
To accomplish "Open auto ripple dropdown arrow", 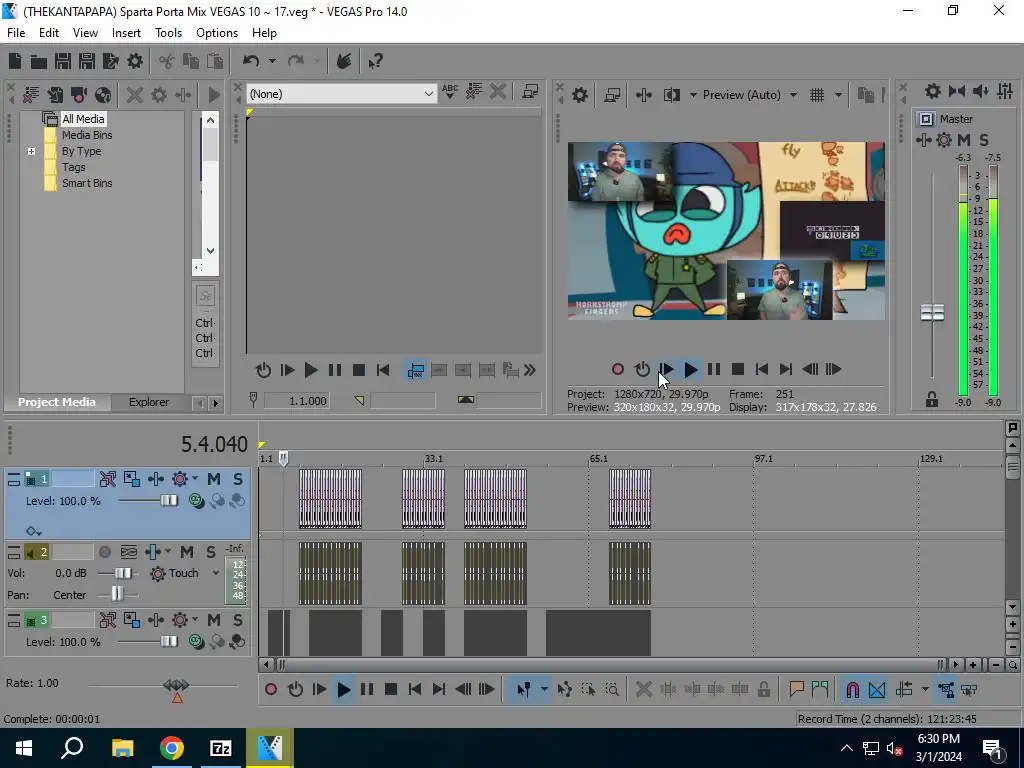I will (x=925, y=689).
